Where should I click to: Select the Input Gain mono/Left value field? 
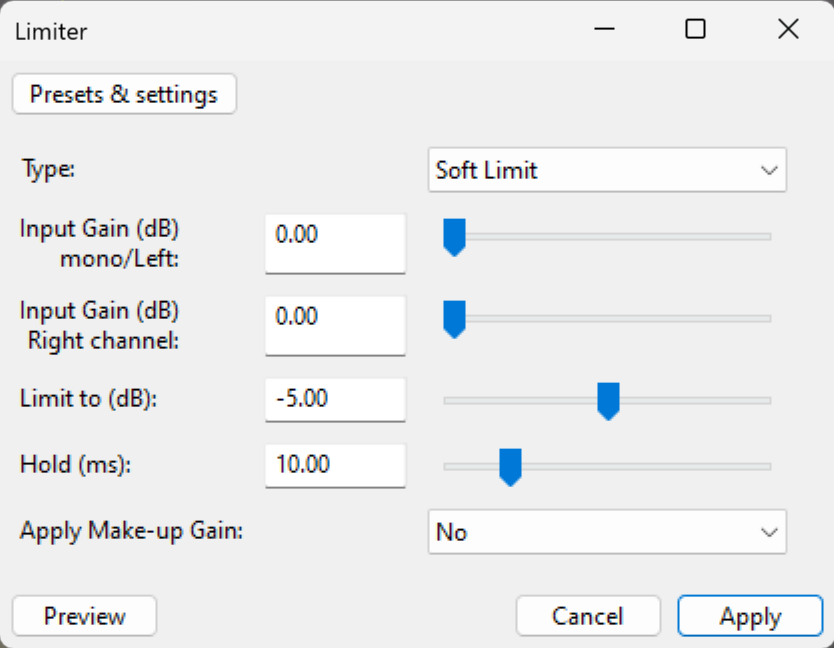tap(335, 243)
